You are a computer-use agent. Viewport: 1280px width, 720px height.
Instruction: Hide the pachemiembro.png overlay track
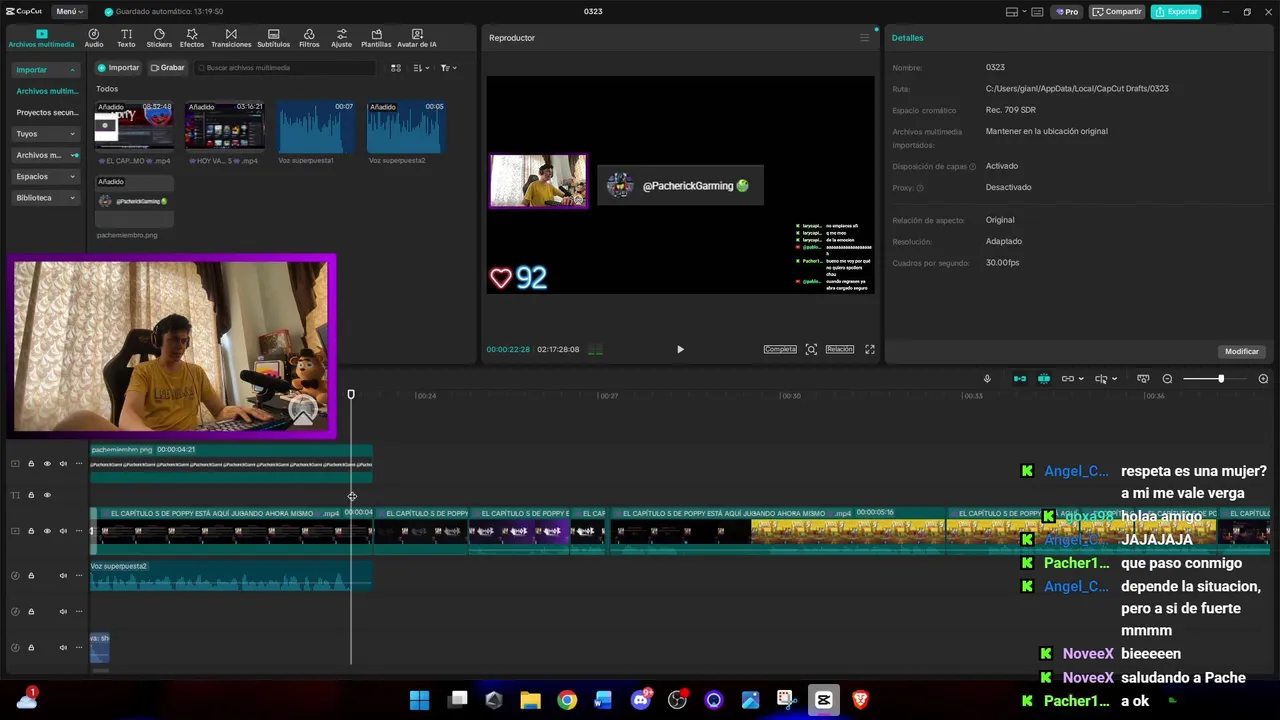click(x=47, y=464)
